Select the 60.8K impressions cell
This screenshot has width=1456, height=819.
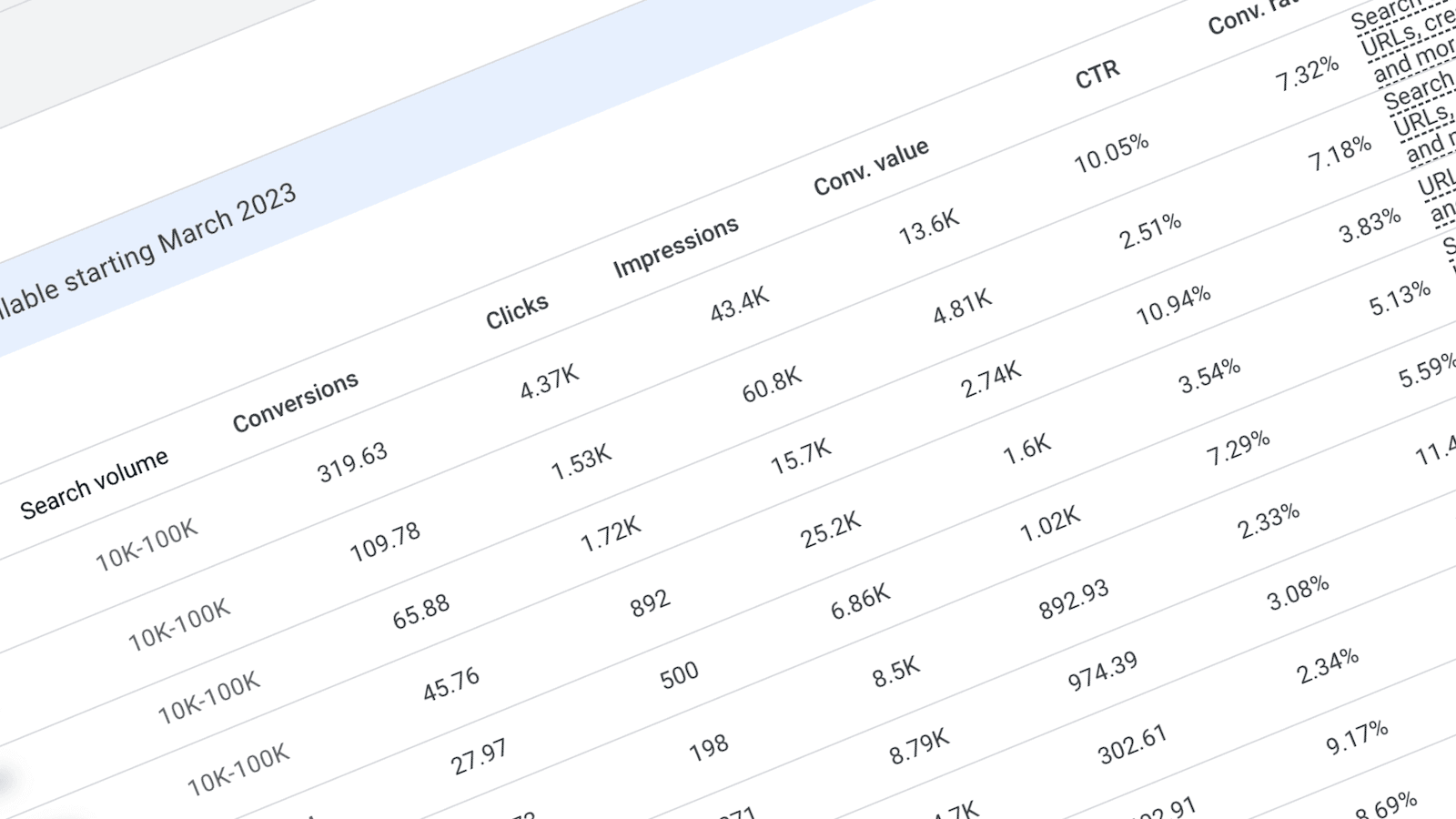click(772, 384)
